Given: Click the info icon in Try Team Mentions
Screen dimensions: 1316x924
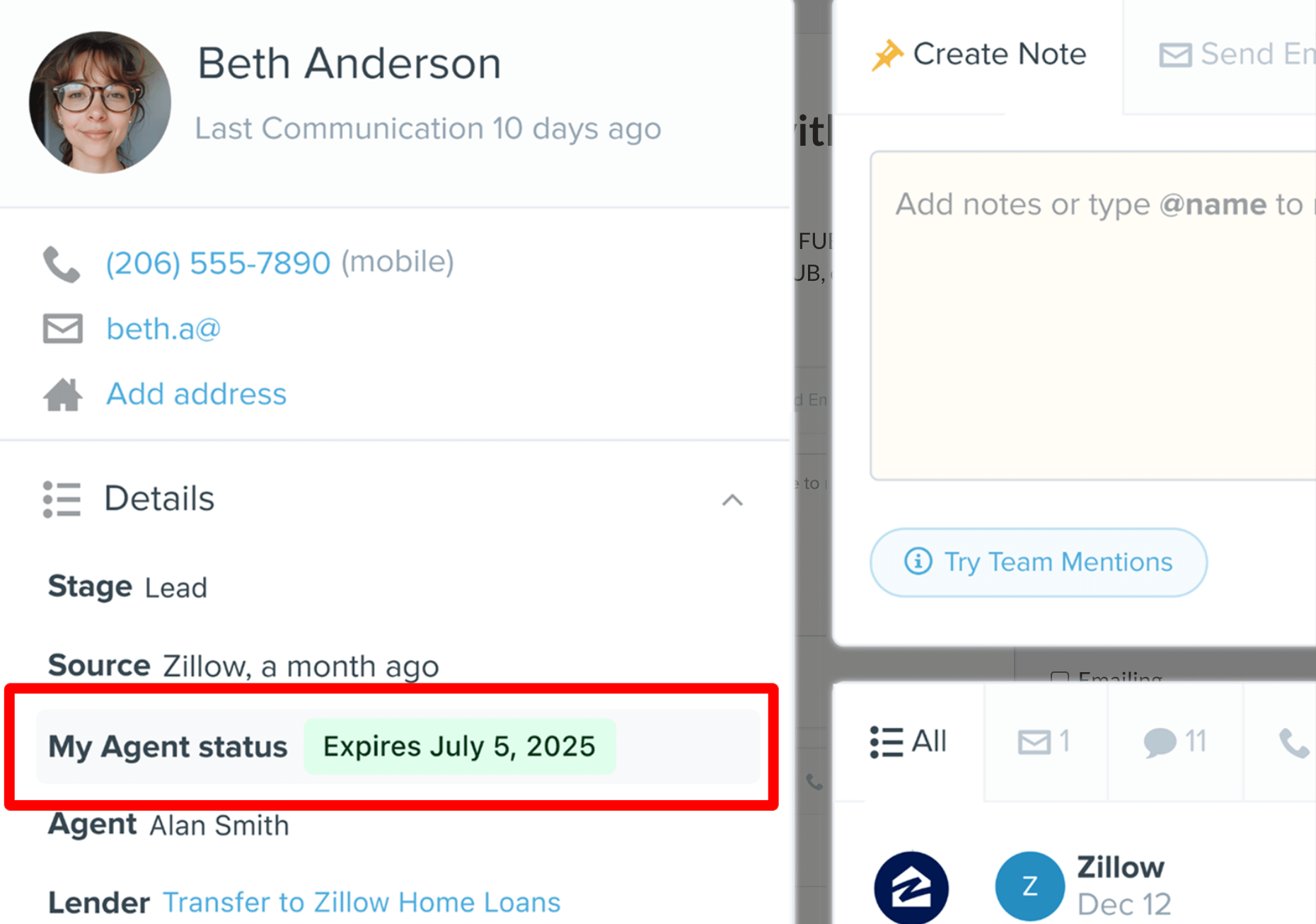Looking at the screenshot, I should coord(918,562).
